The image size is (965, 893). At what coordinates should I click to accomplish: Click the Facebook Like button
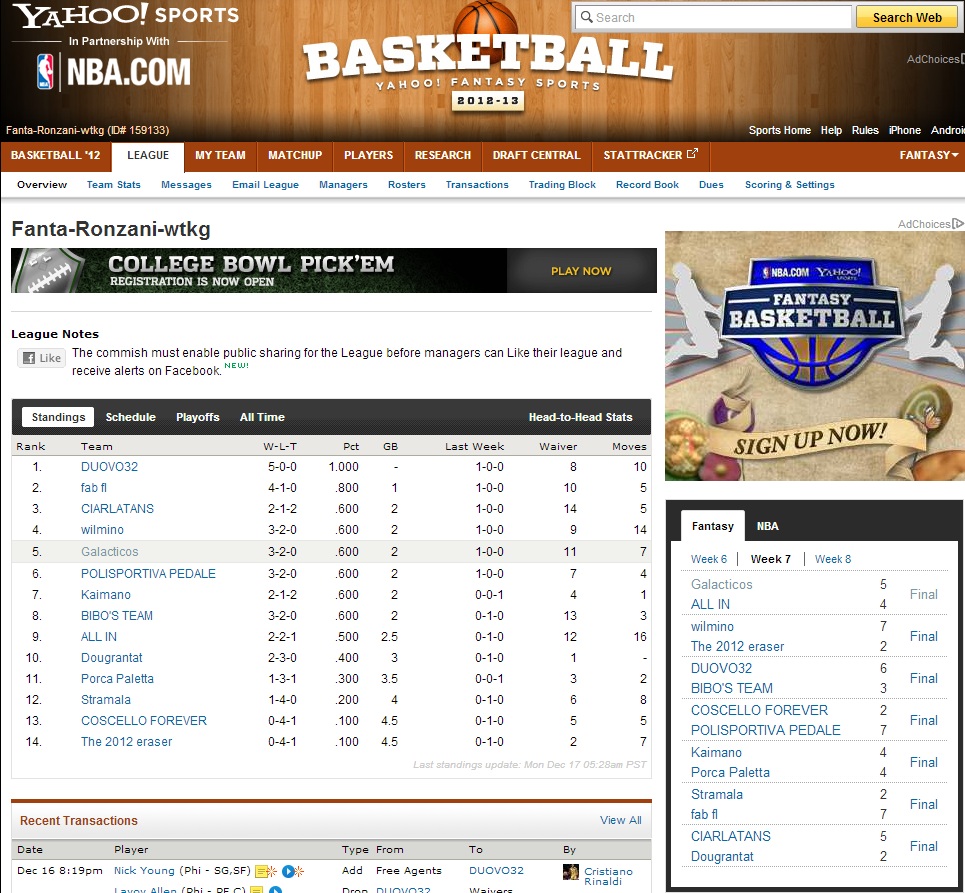(x=41, y=358)
